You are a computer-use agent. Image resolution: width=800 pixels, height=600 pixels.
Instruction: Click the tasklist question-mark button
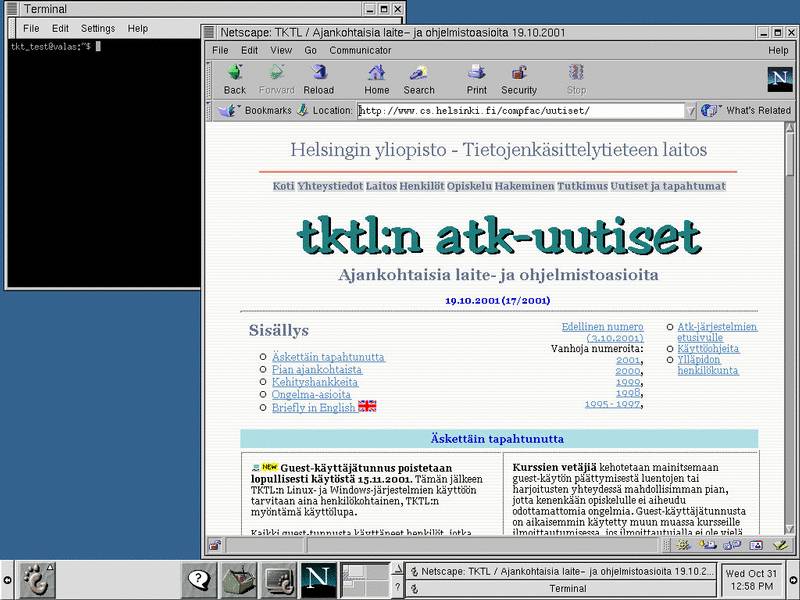[398, 588]
